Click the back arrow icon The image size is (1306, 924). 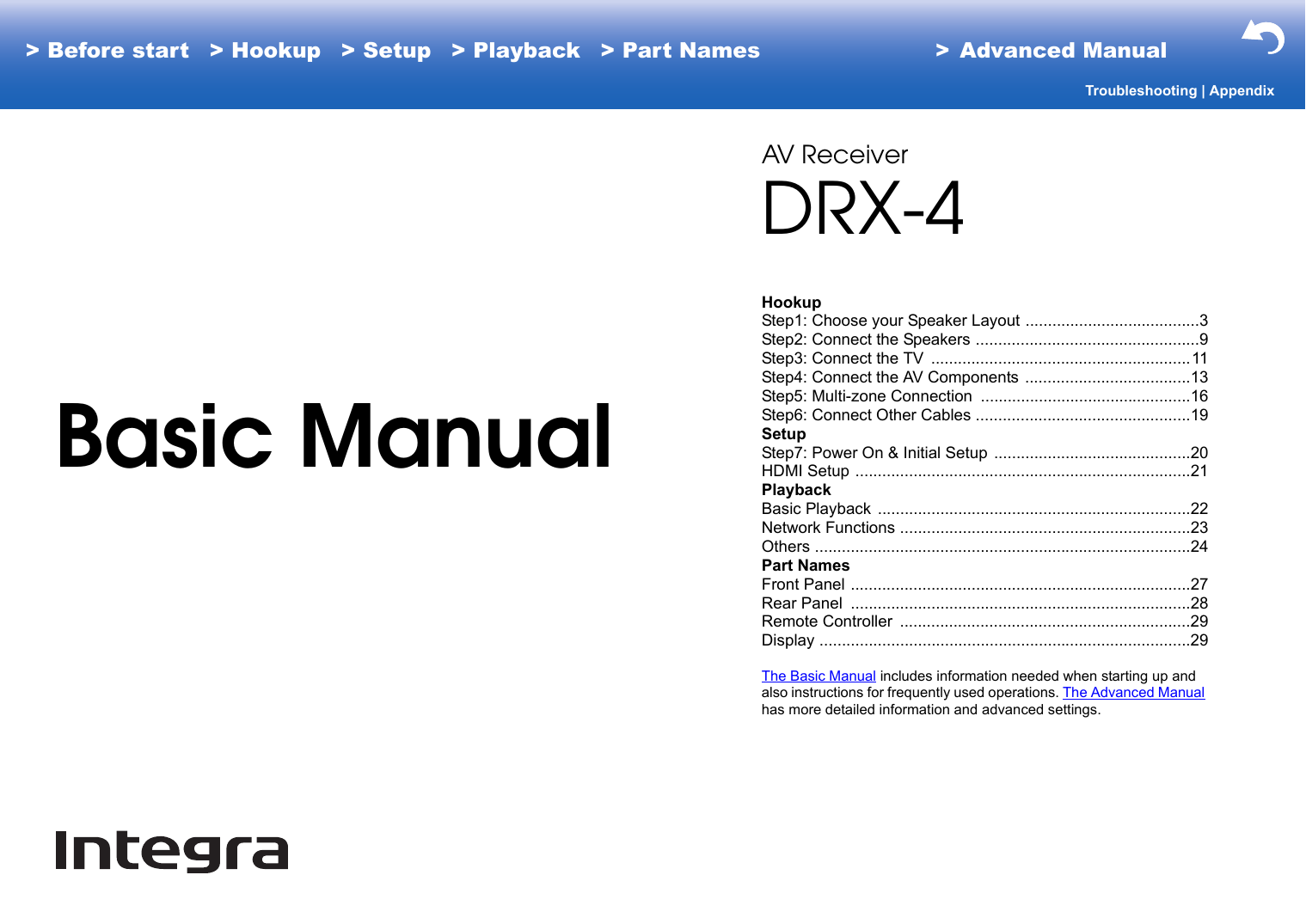tap(1262, 38)
